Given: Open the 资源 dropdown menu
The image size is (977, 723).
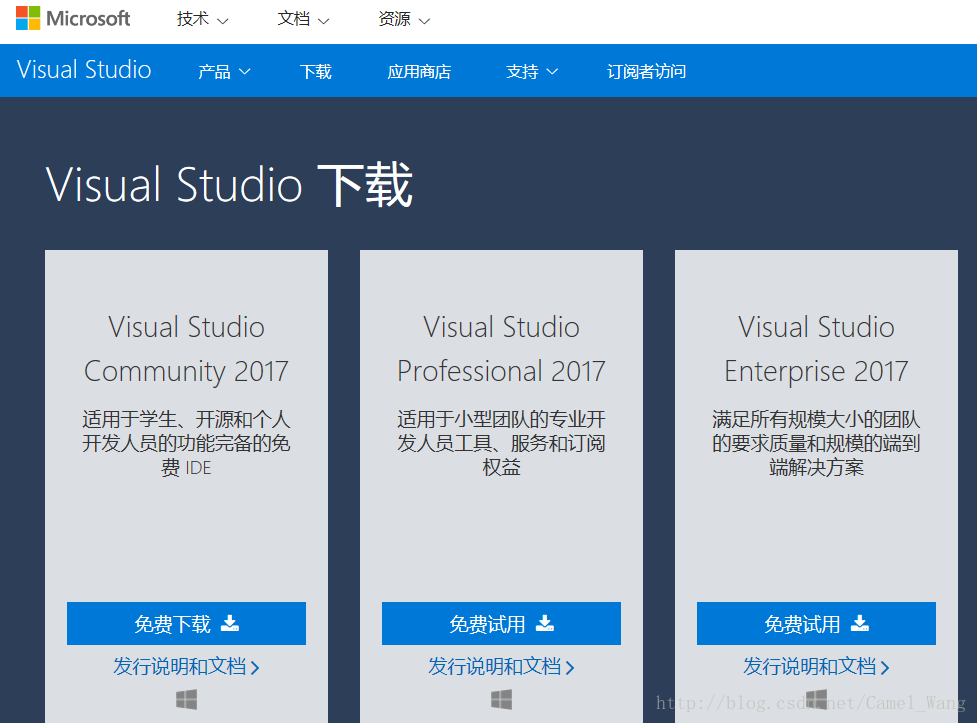Looking at the screenshot, I should 404,19.
